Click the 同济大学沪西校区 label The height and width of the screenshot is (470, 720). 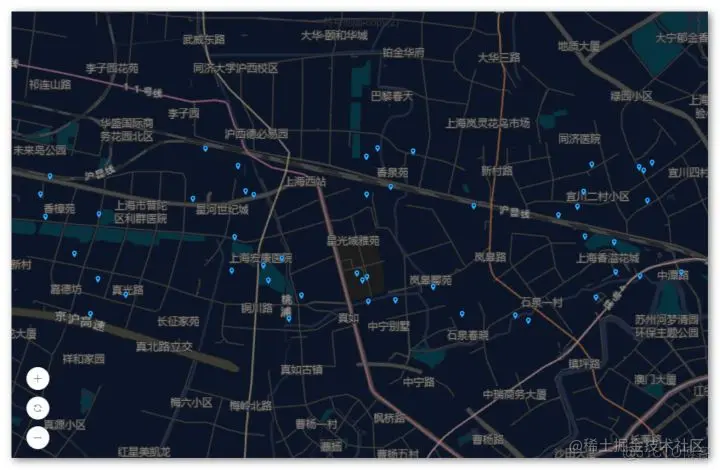(x=236, y=68)
